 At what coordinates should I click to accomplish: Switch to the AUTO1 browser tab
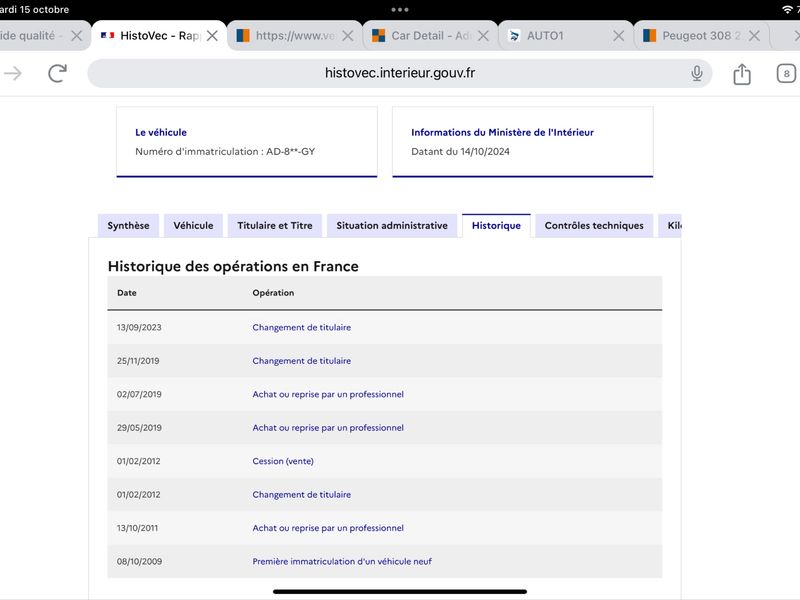566,36
